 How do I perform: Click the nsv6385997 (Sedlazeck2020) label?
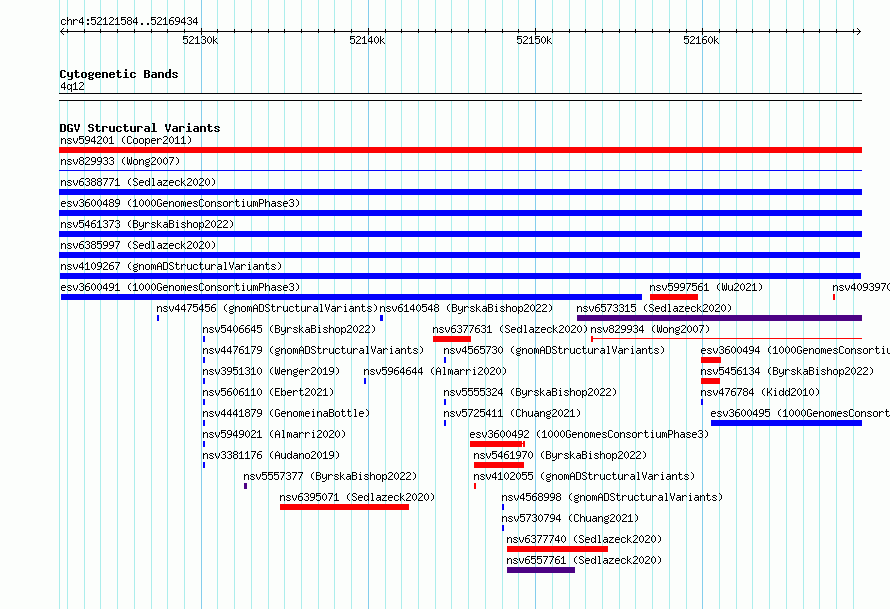click(138, 245)
